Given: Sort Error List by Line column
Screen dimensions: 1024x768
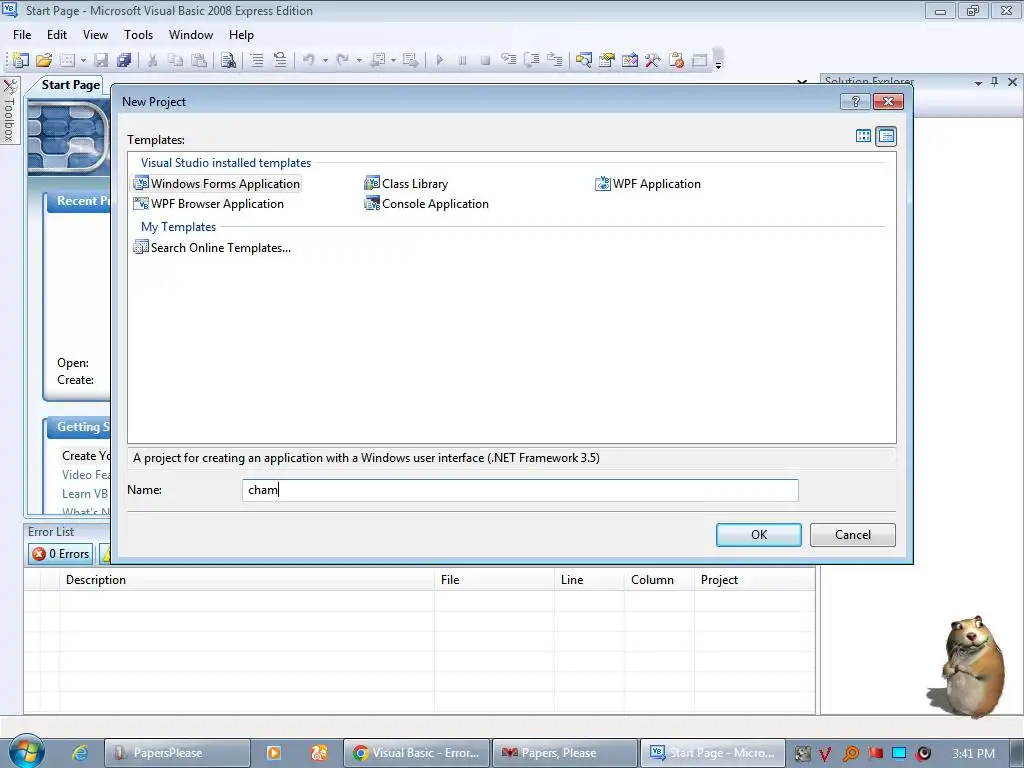Looking at the screenshot, I should [x=589, y=580].
